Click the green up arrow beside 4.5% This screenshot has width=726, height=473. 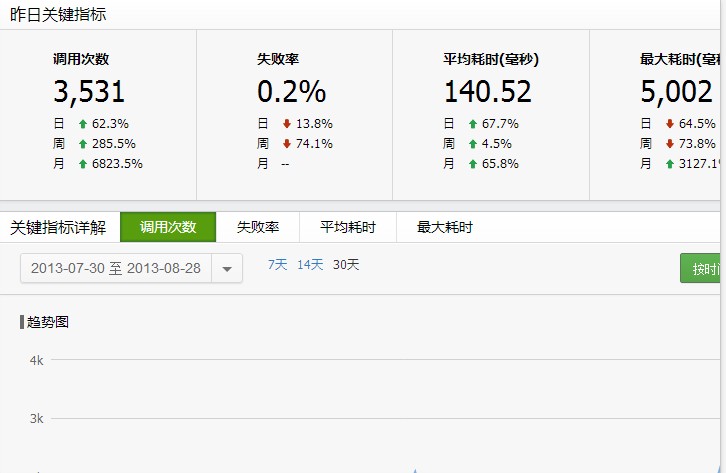(473, 144)
